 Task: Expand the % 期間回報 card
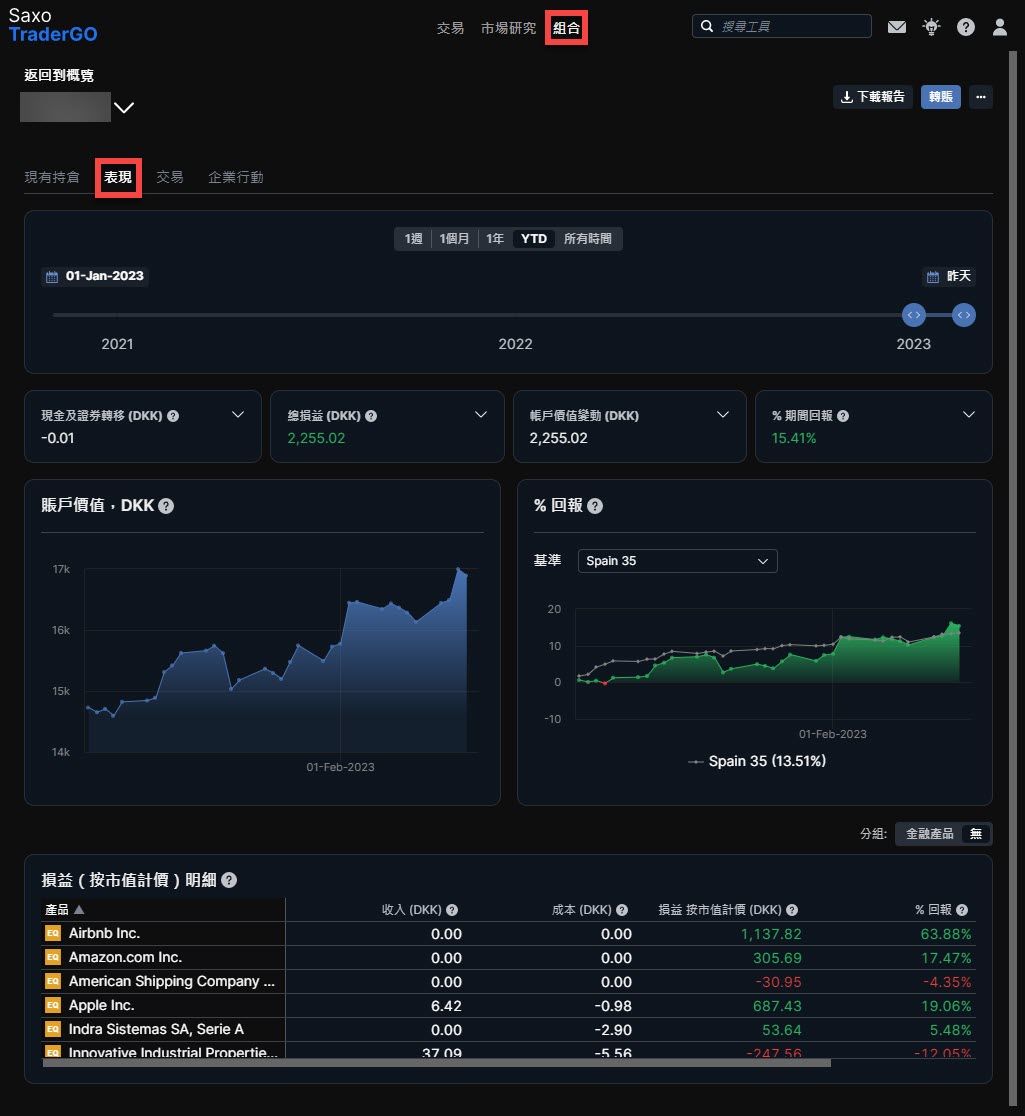click(x=969, y=415)
